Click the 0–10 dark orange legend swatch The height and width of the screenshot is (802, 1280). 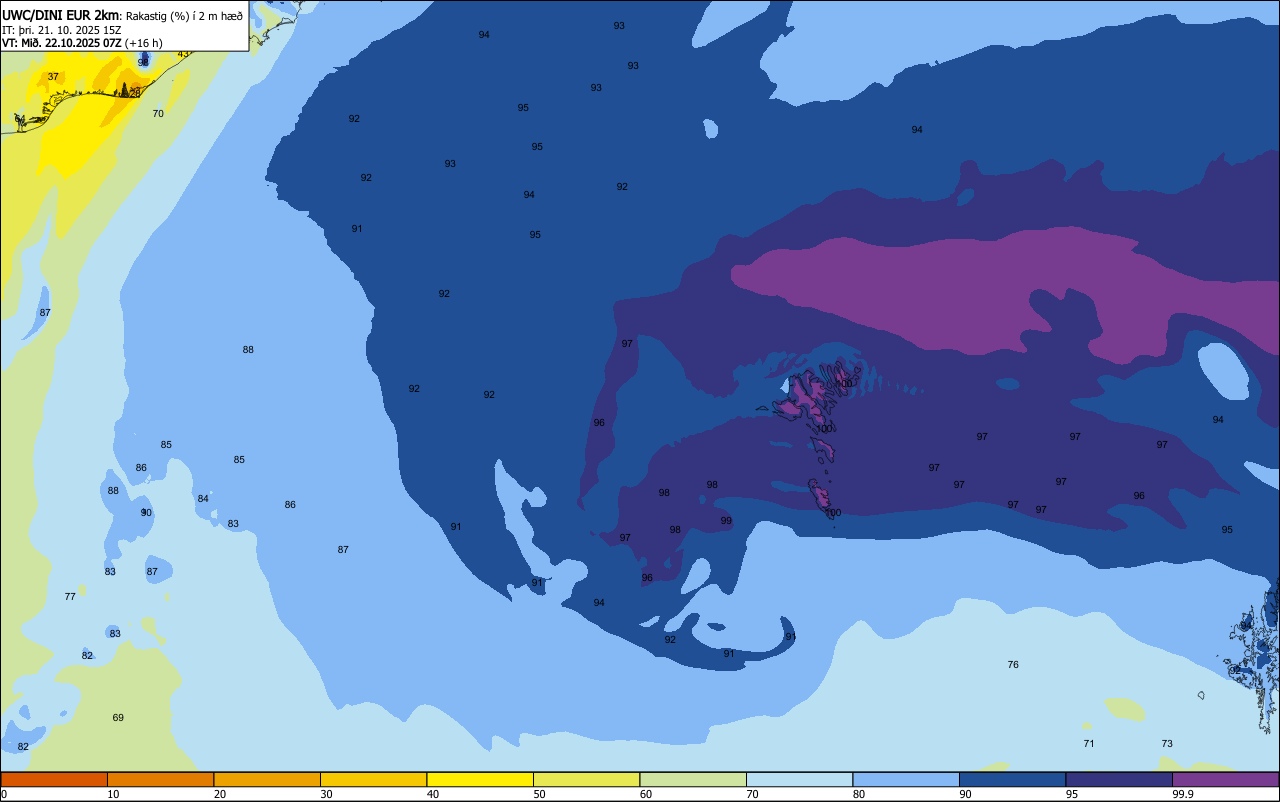pos(54,779)
